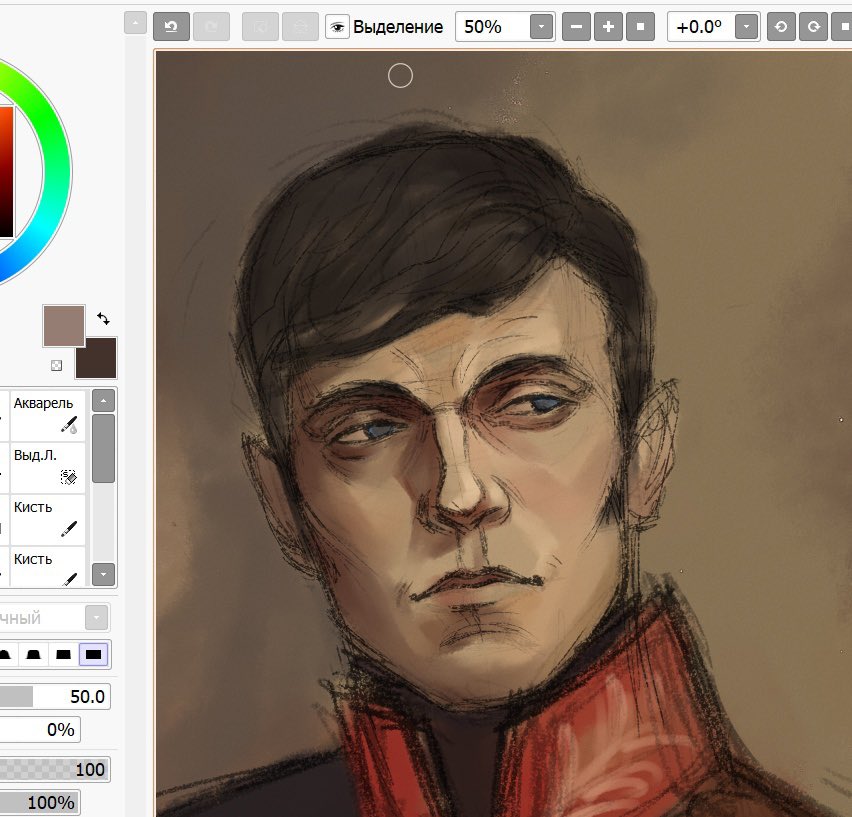852x817 pixels.
Task: Open the rotation angle dropdown
Action: [746, 26]
